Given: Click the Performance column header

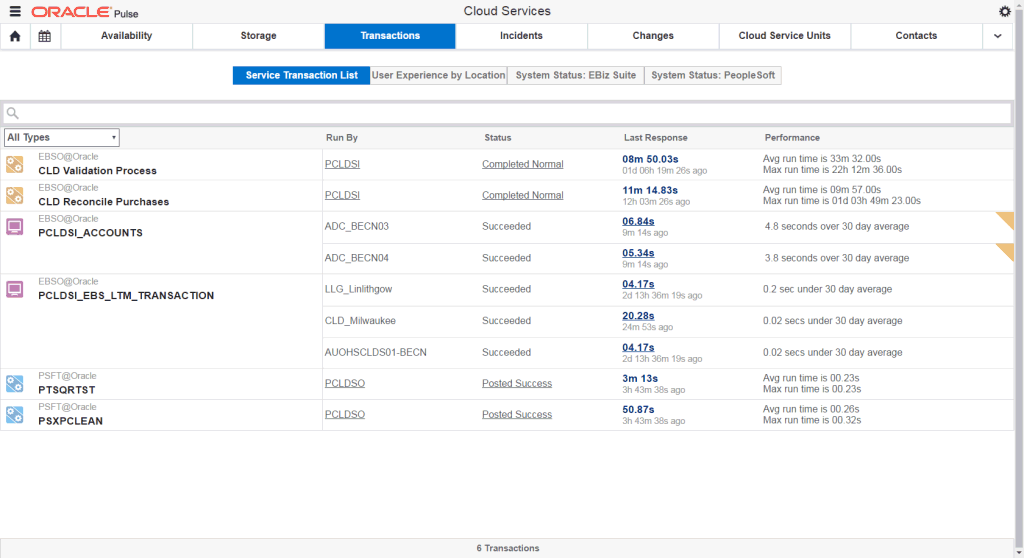Looking at the screenshot, I should pos(792,138).
